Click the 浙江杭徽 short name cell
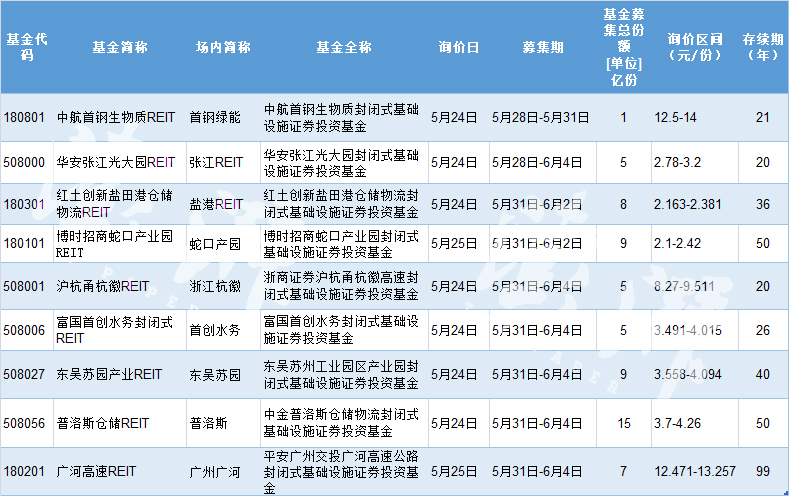The height and width of the screenshot is (496, 789). (215, 286)
